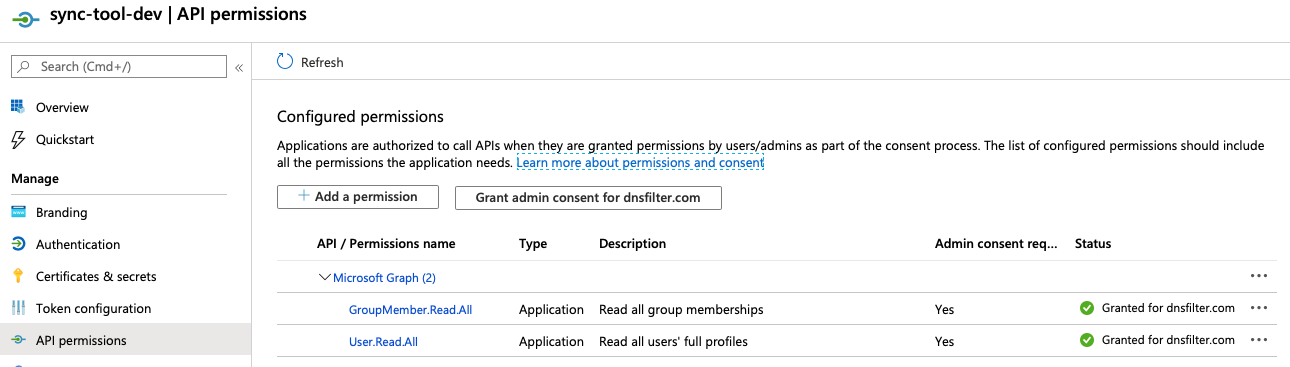Screen dimensions: 1290x367
Task: Click Yes in GroupMember.Read.All row
Action: click(x=944, y=309)
